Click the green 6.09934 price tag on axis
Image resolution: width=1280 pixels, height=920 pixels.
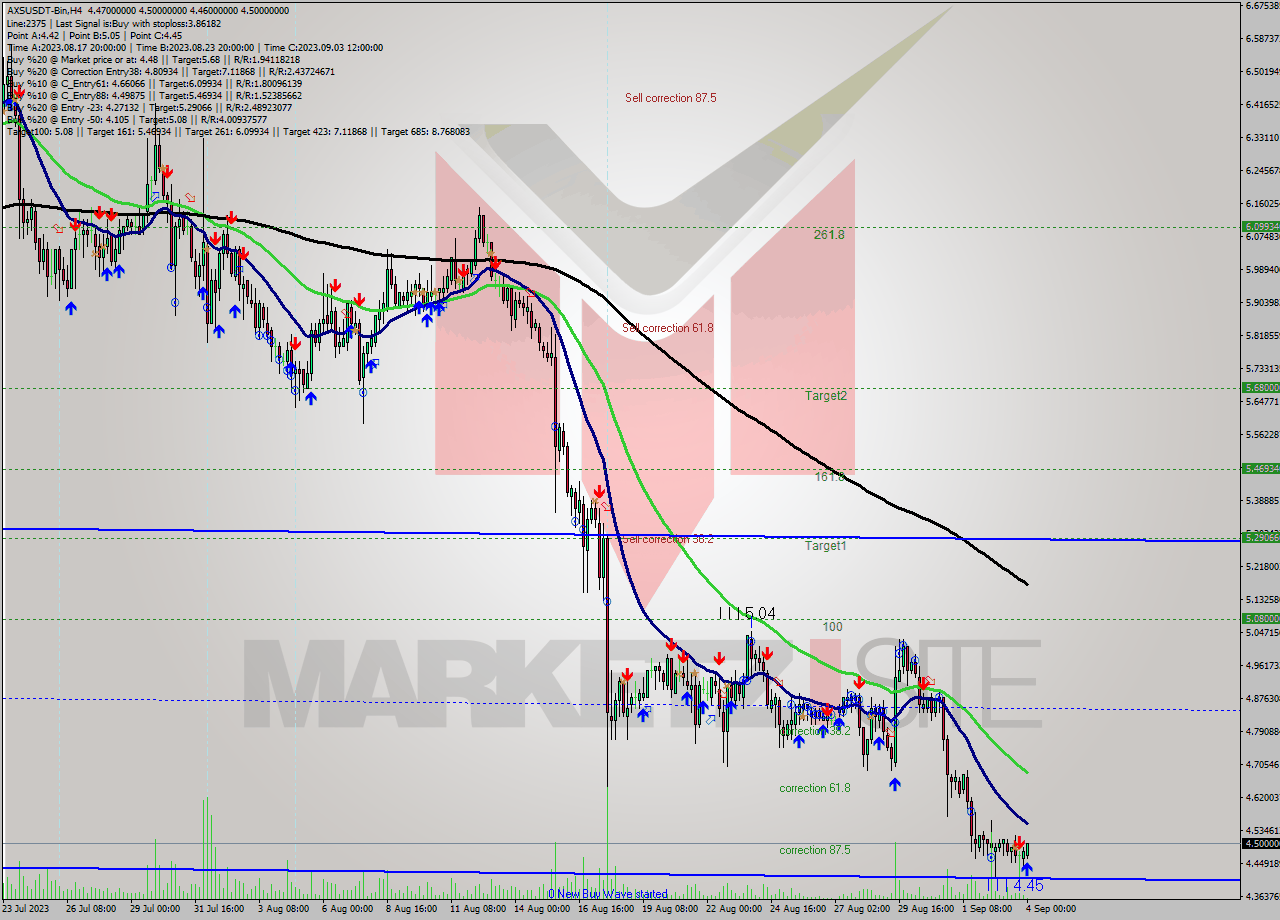[x=1260, y=227]
